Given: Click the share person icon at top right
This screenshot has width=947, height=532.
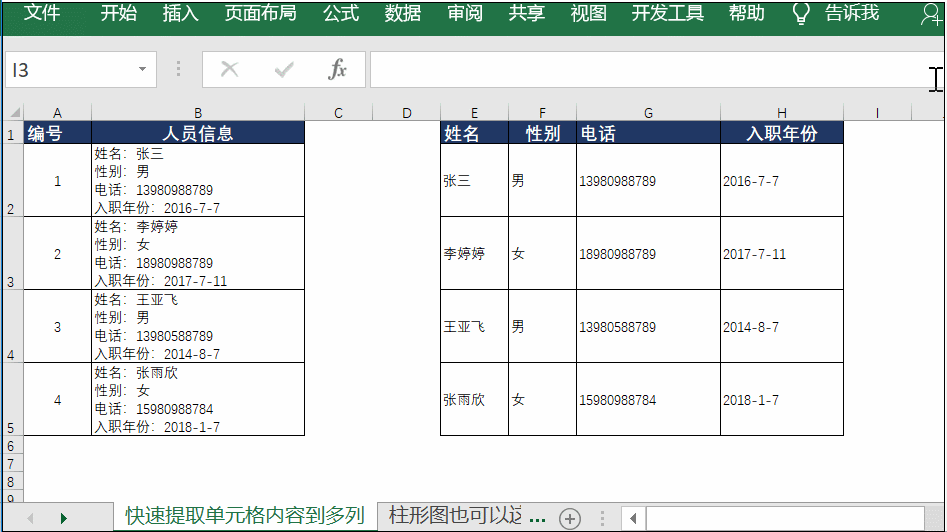Looking at the screenshot, I should pos(931,14).
